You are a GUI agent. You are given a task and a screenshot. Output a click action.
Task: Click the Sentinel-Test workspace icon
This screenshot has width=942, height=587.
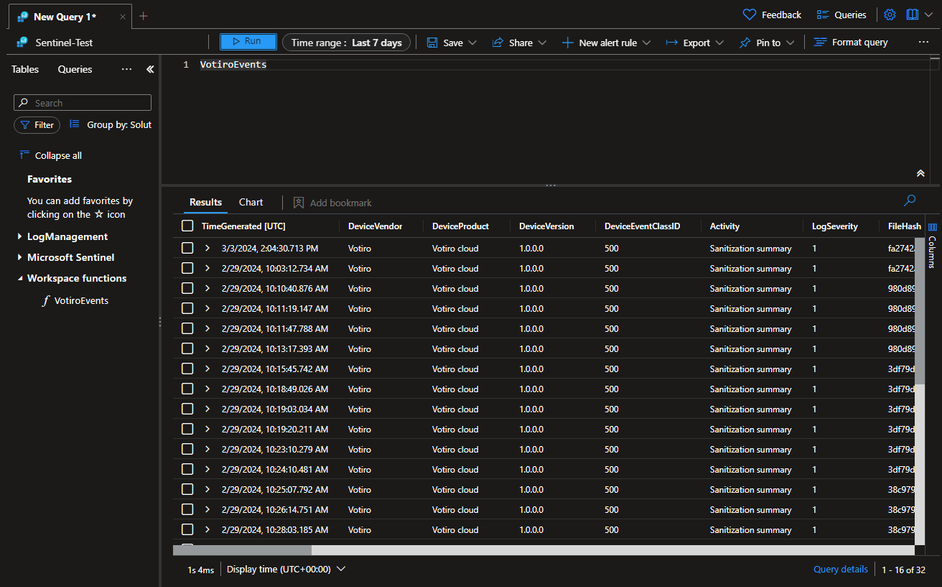22,42
